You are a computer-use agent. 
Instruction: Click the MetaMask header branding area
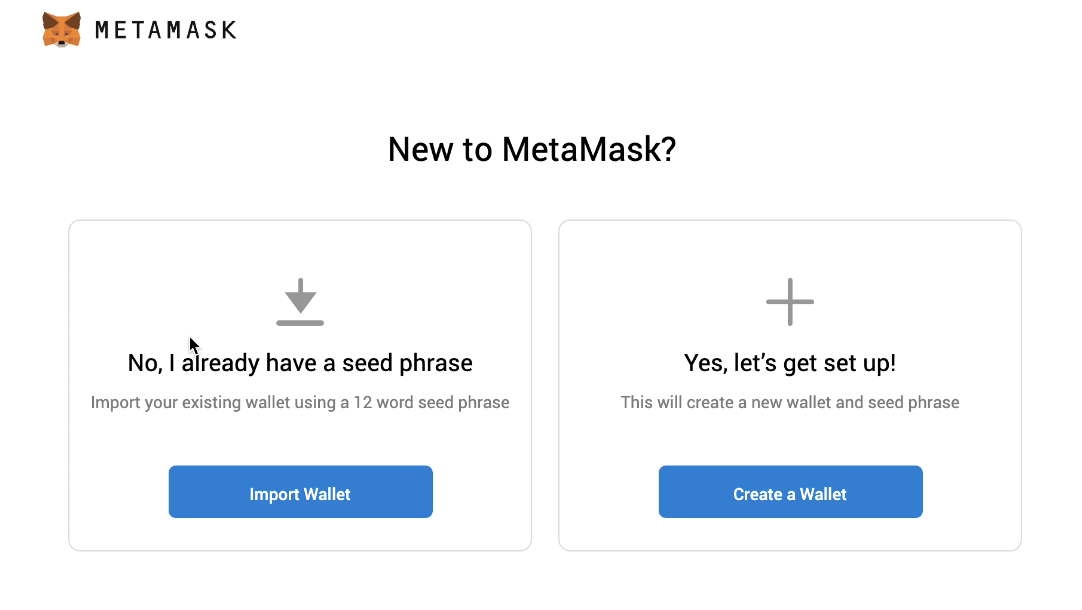(x=138, y=29)
